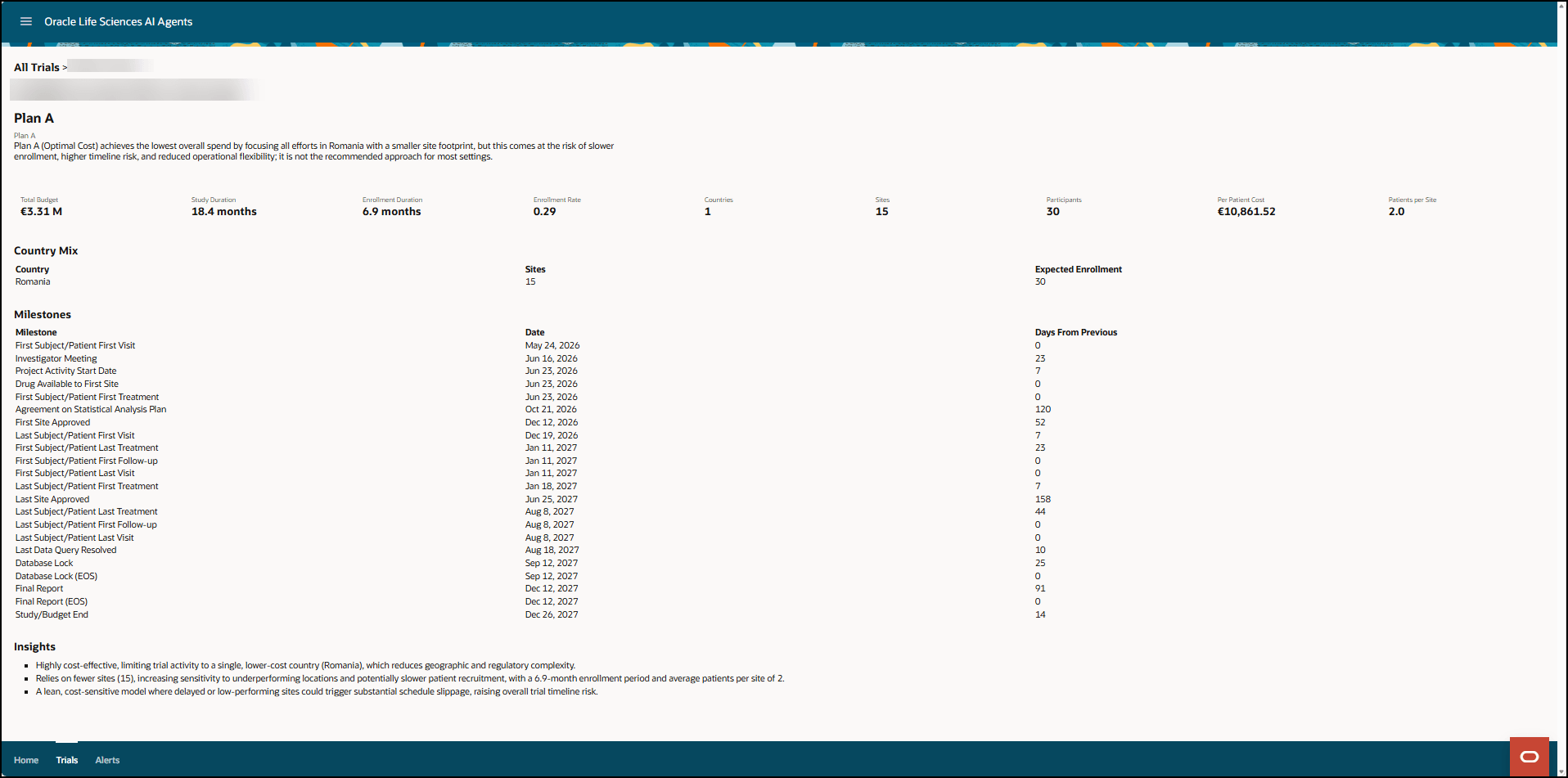Click the date May 24, 2026
This screenshot has width=1568, height=778.
[552, 345]
